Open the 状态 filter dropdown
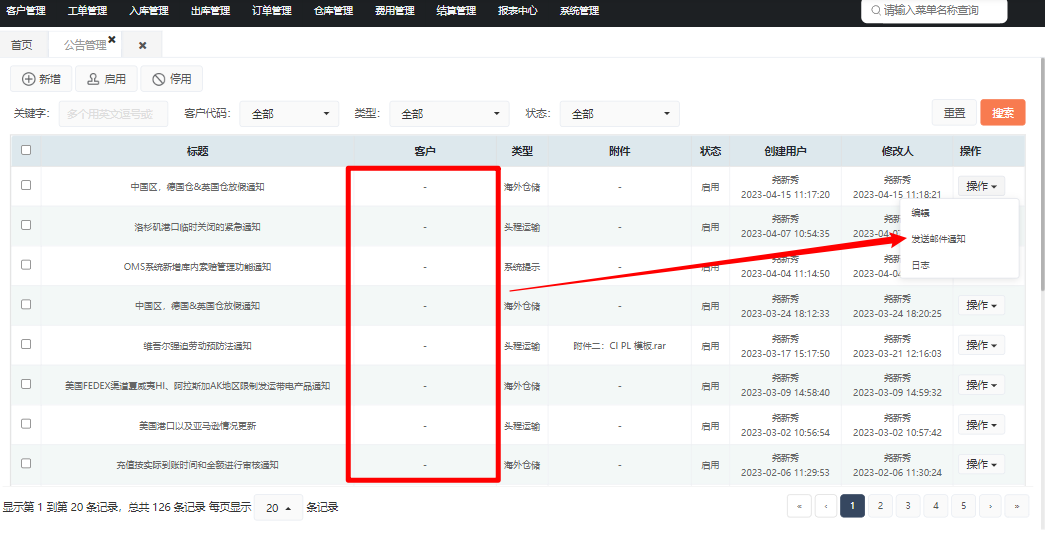 (x=619, y=114)
